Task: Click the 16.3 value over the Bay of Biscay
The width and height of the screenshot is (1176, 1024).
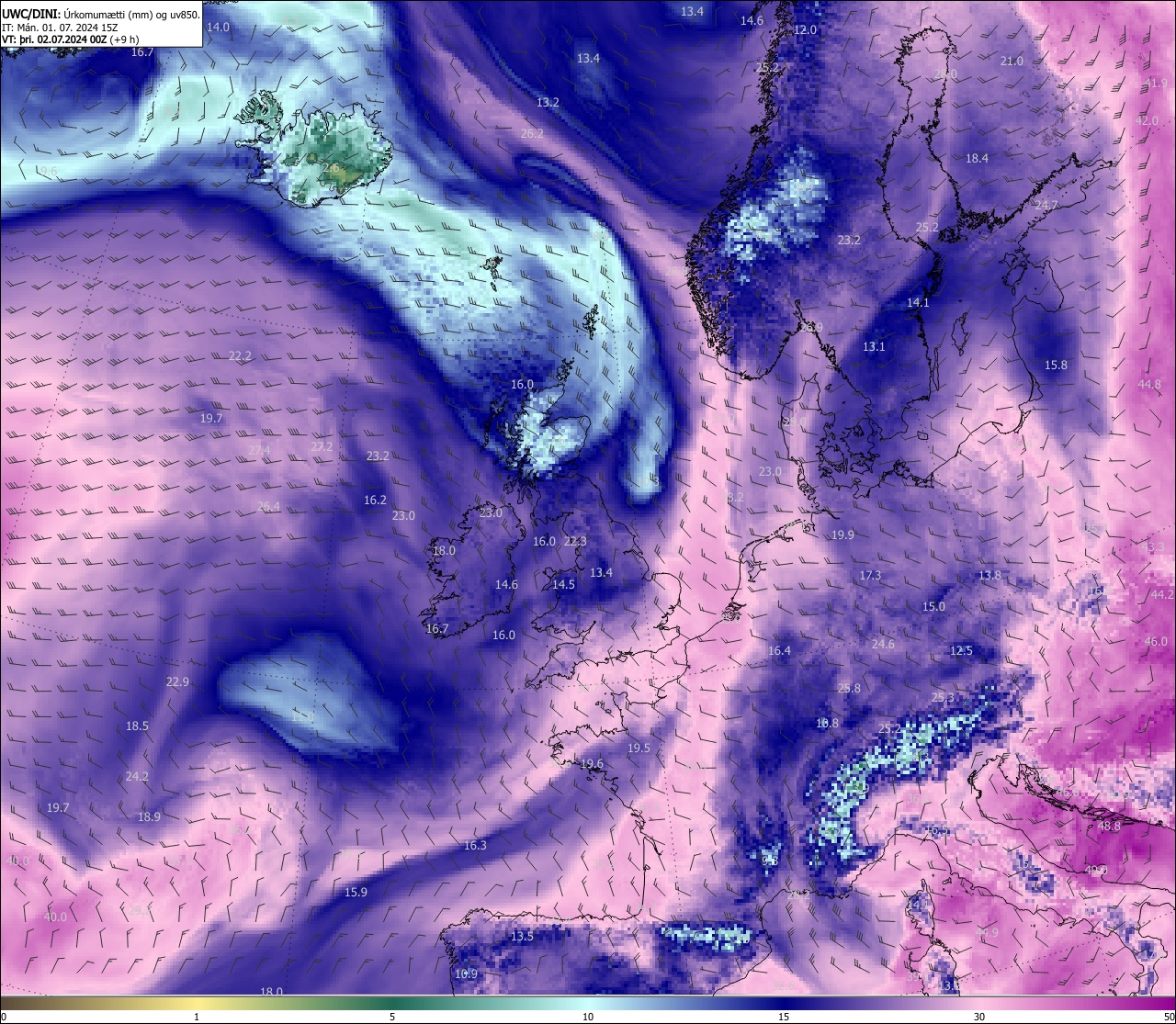Action: coord(475,845)
